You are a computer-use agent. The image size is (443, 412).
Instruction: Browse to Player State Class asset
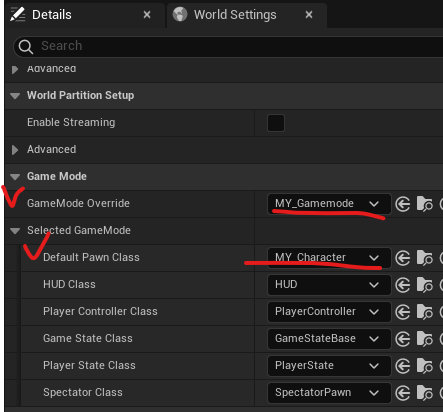(425, 366)
